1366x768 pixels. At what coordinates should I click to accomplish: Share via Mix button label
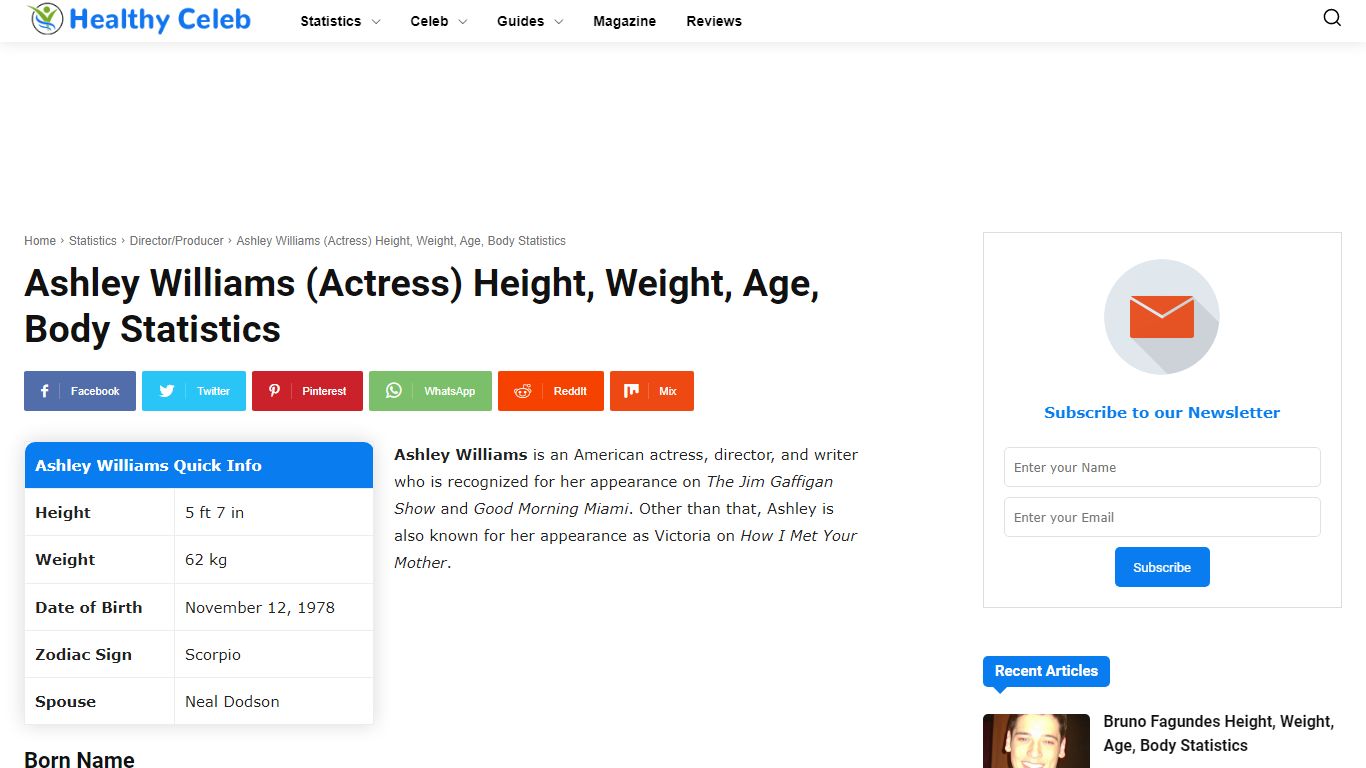668,391
